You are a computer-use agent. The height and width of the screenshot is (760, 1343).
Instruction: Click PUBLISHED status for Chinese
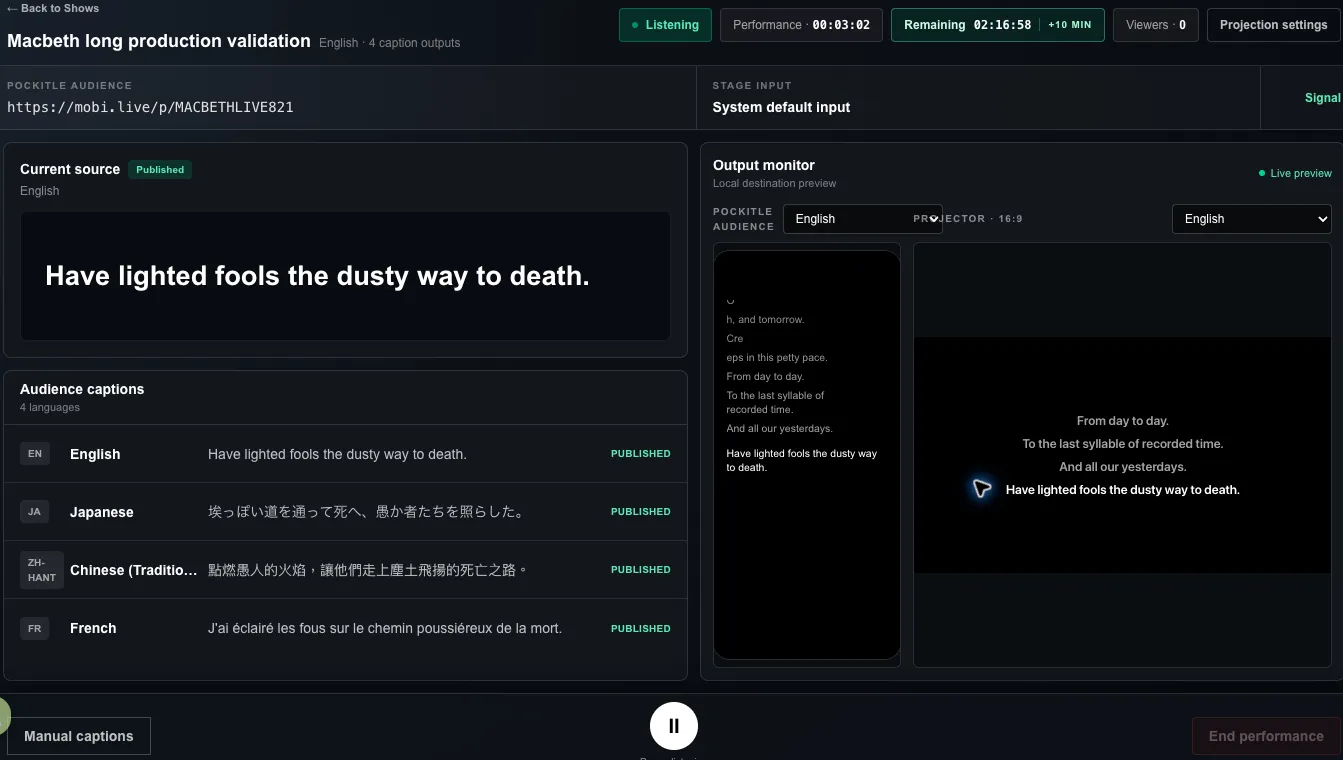click(640, 570)
